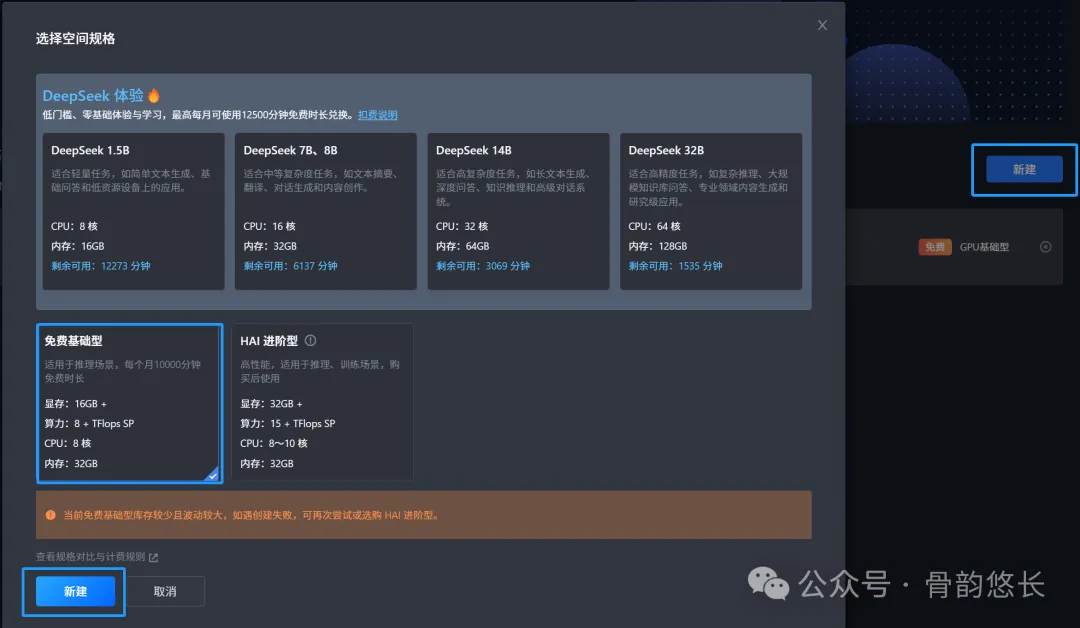Click 显存: 16GB + in 免费基础型
The width and height of the screenshot is (1080, 628).
76,404
